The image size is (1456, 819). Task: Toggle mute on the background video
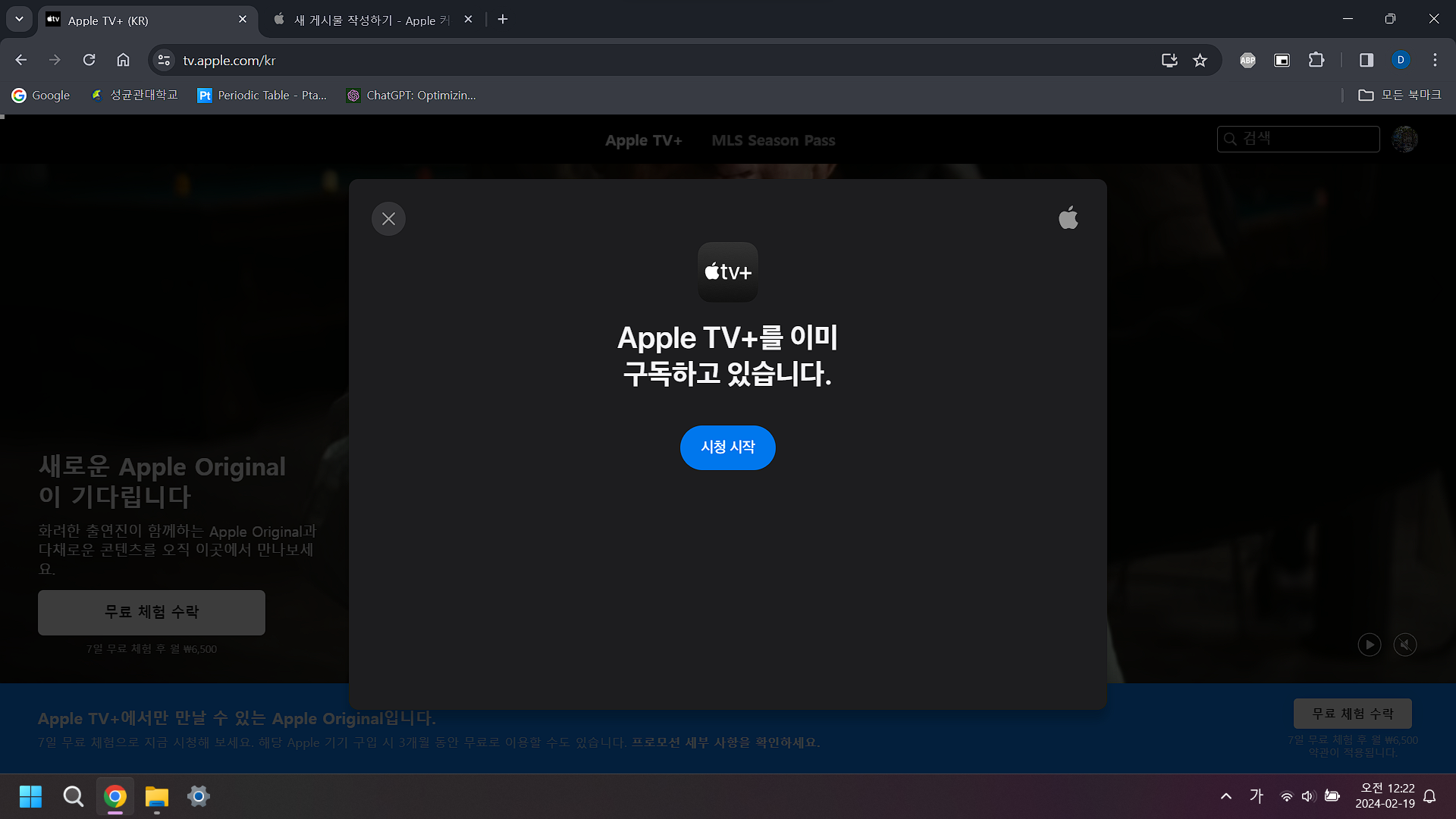coord(1404,645)
